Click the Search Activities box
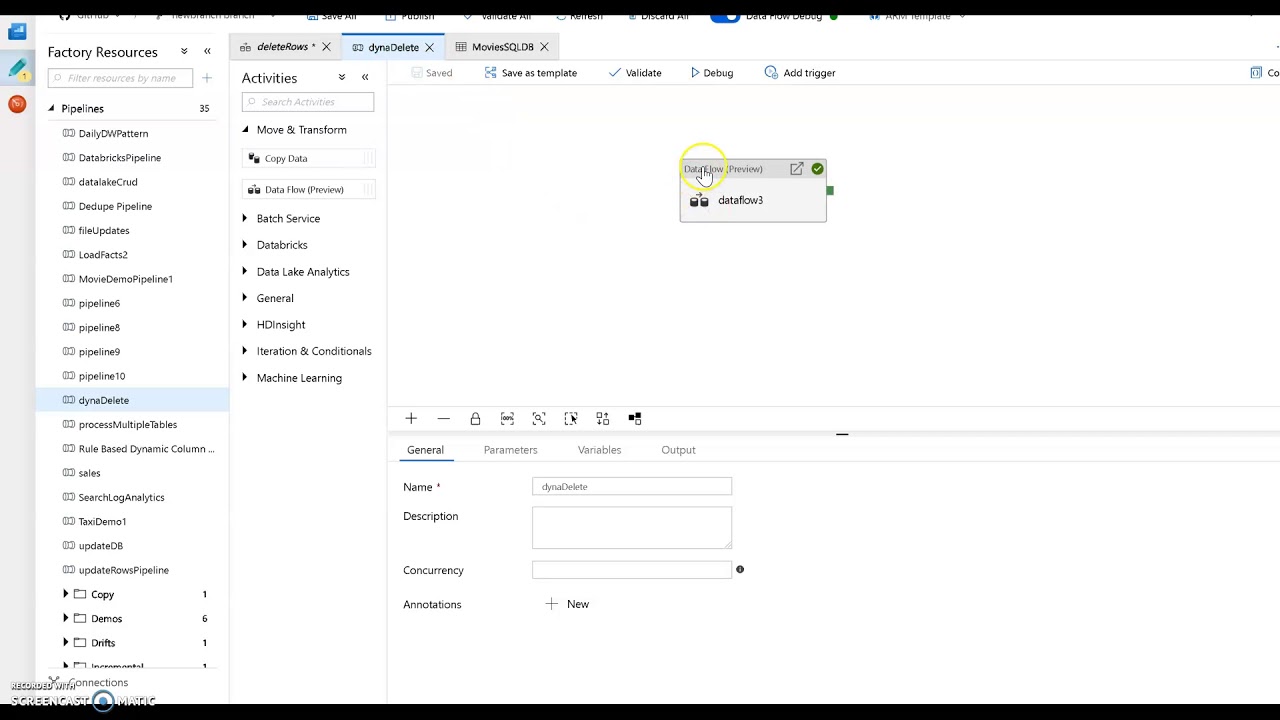Screen dimensions: 1280x720 tap(308, 101)
